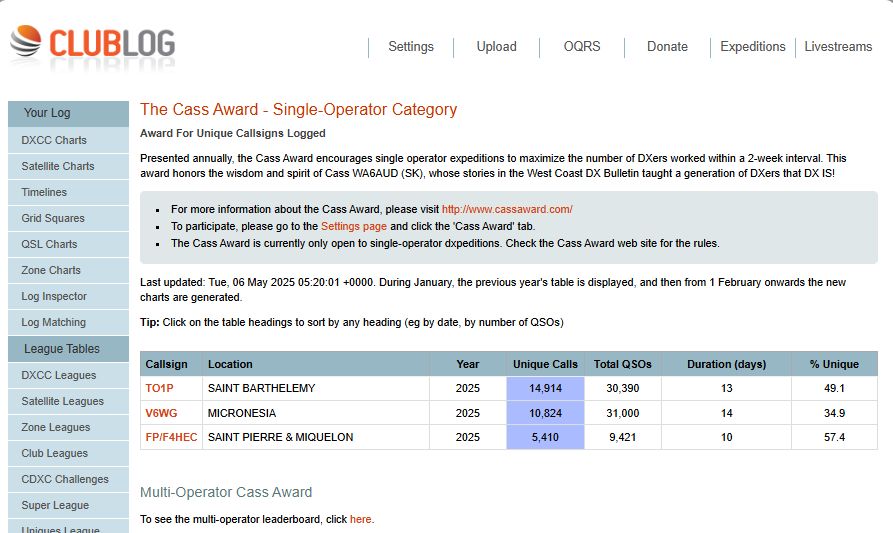Viewport: 893px width, 533px height.
Task: Open the FP/F4HEC callsign link
Action: click(171, 437)
